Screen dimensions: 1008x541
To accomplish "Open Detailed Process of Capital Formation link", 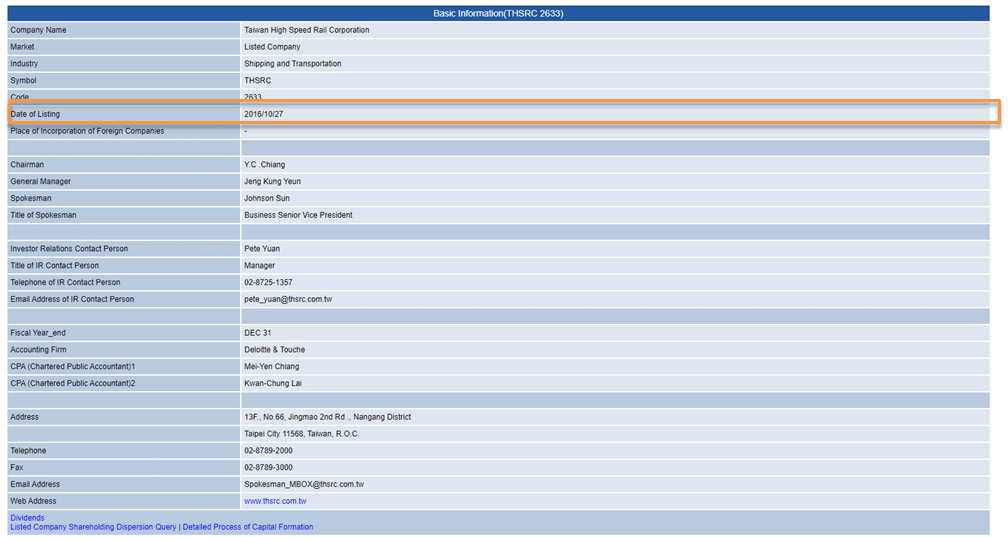I will [247, 527].
